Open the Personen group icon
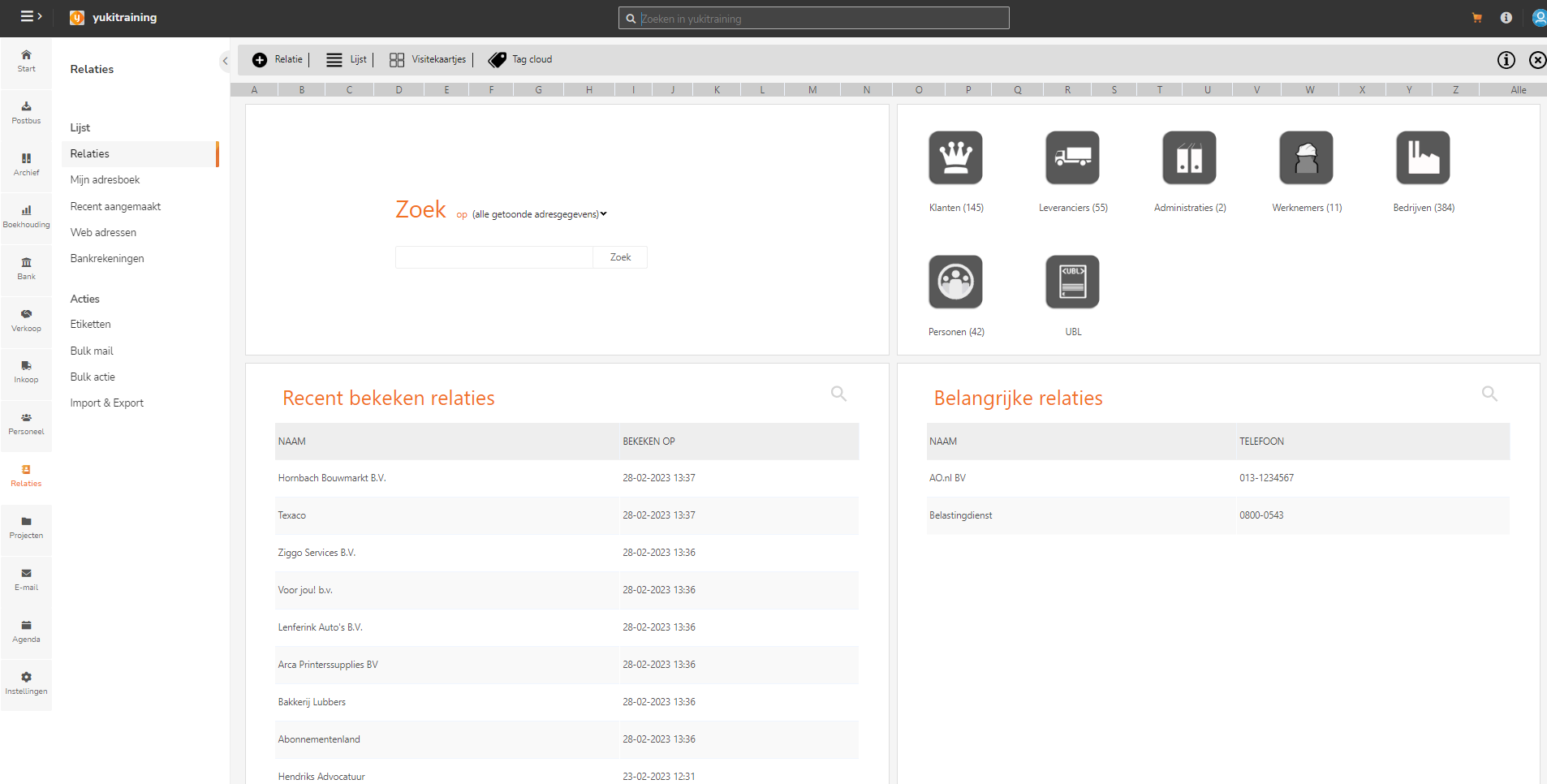Image resolution: width=1547 pixels, height=784 pixels. [955, 282]
